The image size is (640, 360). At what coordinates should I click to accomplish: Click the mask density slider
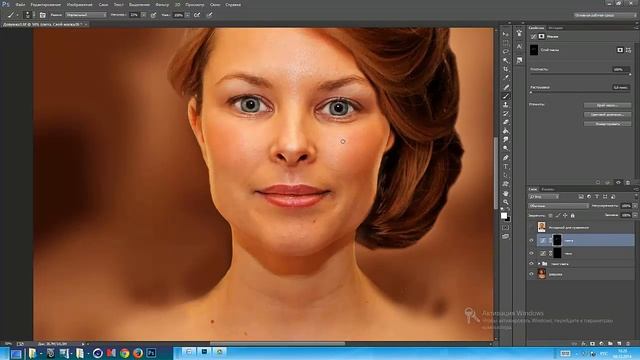click(580, 74)
